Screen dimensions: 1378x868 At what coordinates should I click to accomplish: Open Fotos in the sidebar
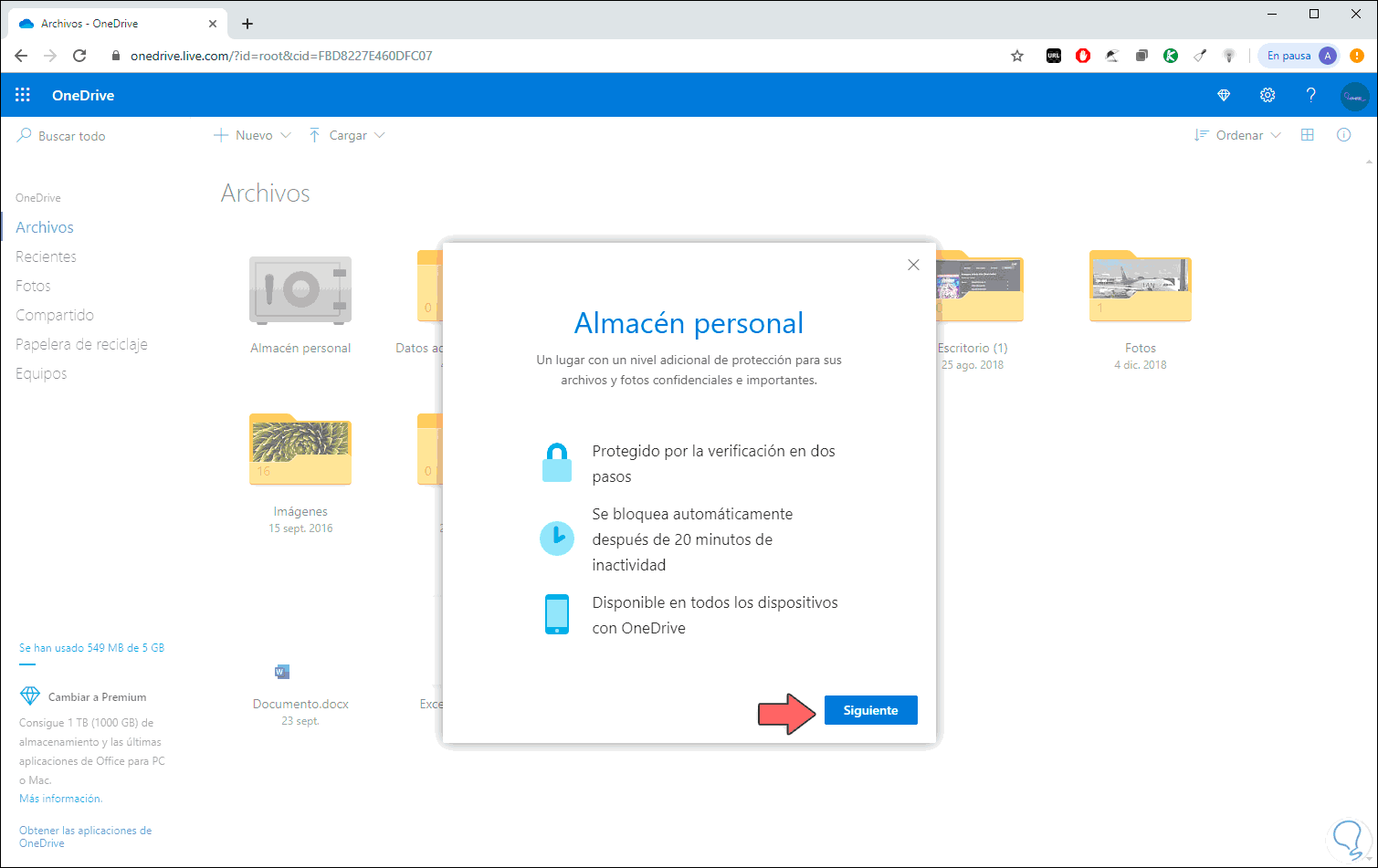[x=33, y=286]
